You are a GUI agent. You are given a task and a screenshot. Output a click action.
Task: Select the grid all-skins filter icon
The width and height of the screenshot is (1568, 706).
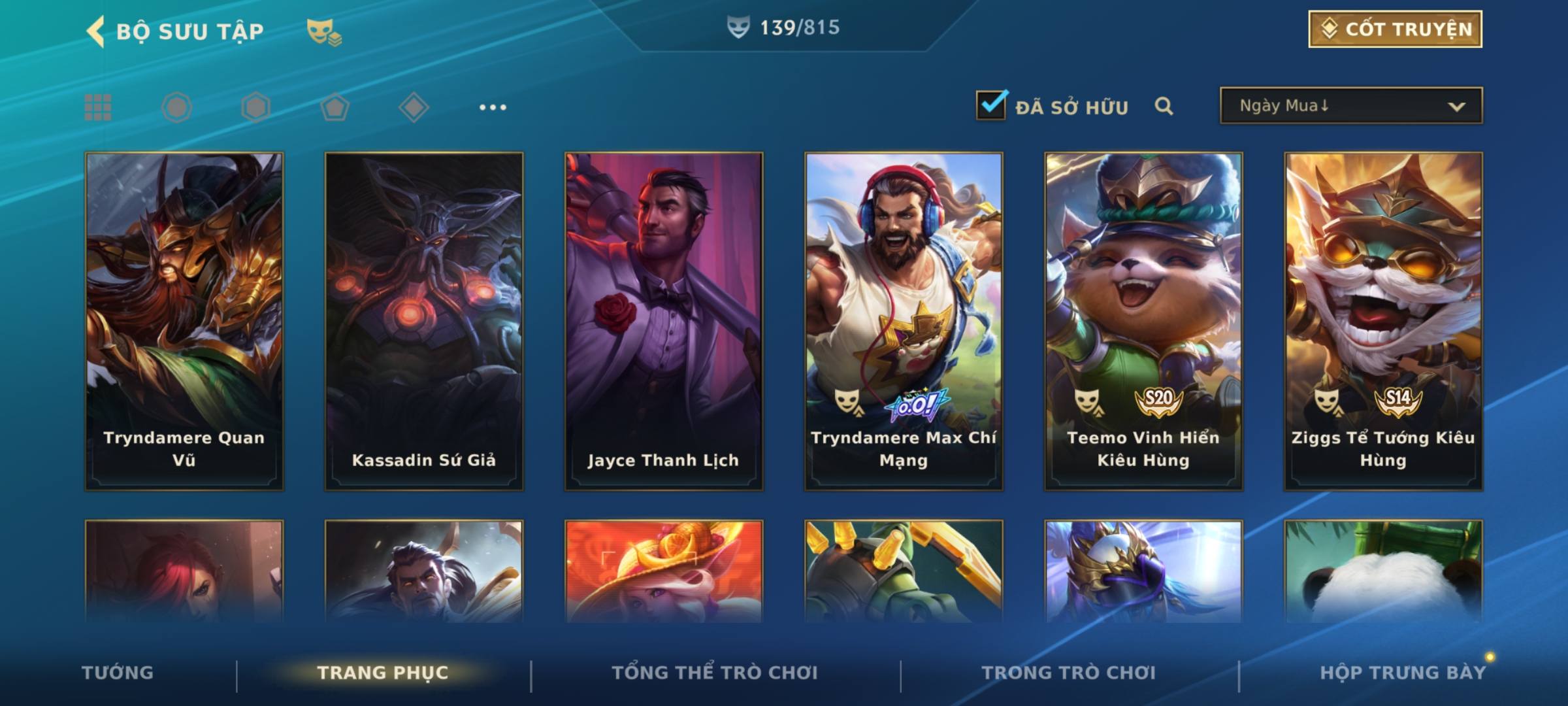pyautogui.click(x=98, y=107)
